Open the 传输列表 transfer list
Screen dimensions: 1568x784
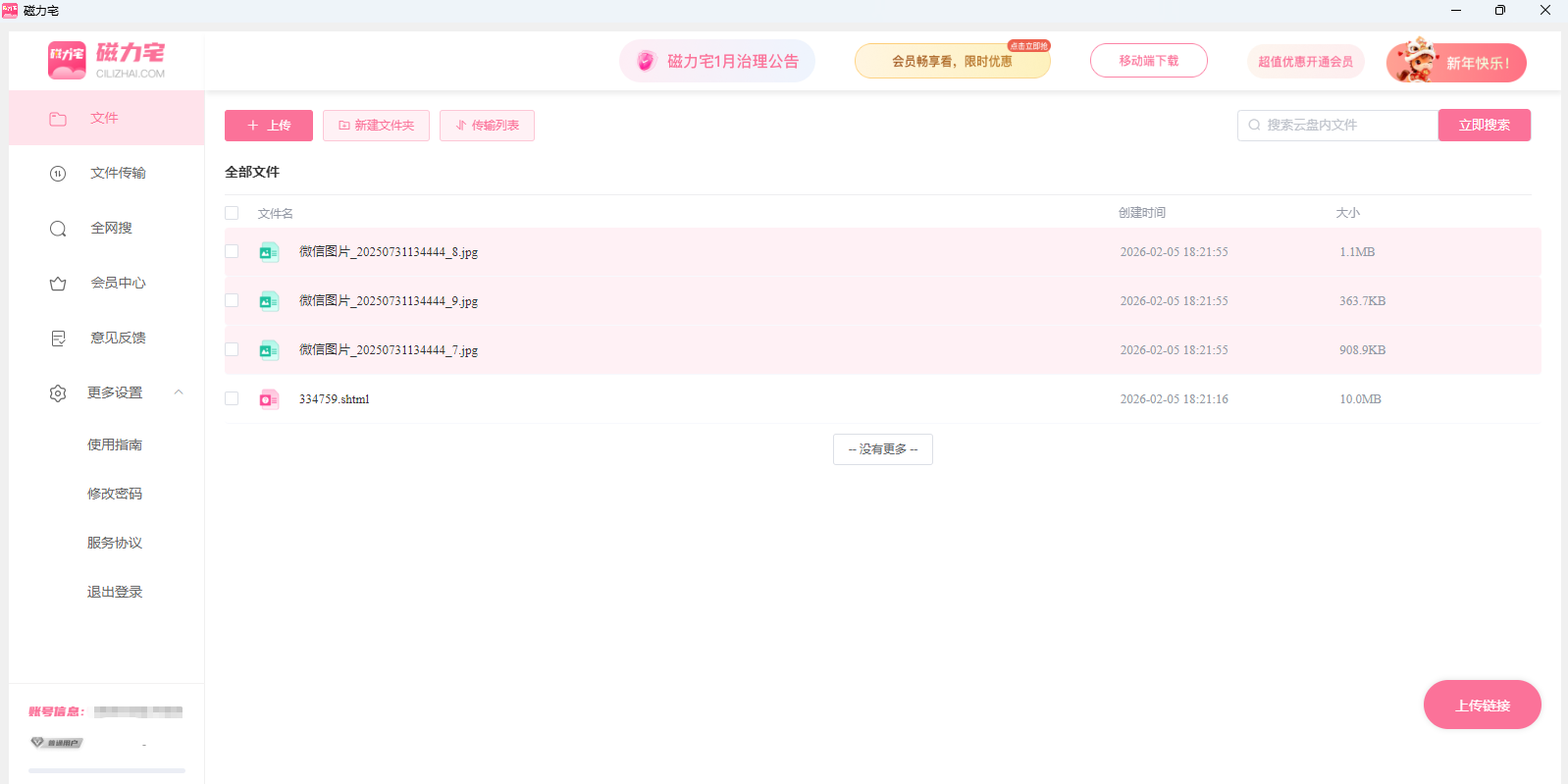tap(487, 126)
